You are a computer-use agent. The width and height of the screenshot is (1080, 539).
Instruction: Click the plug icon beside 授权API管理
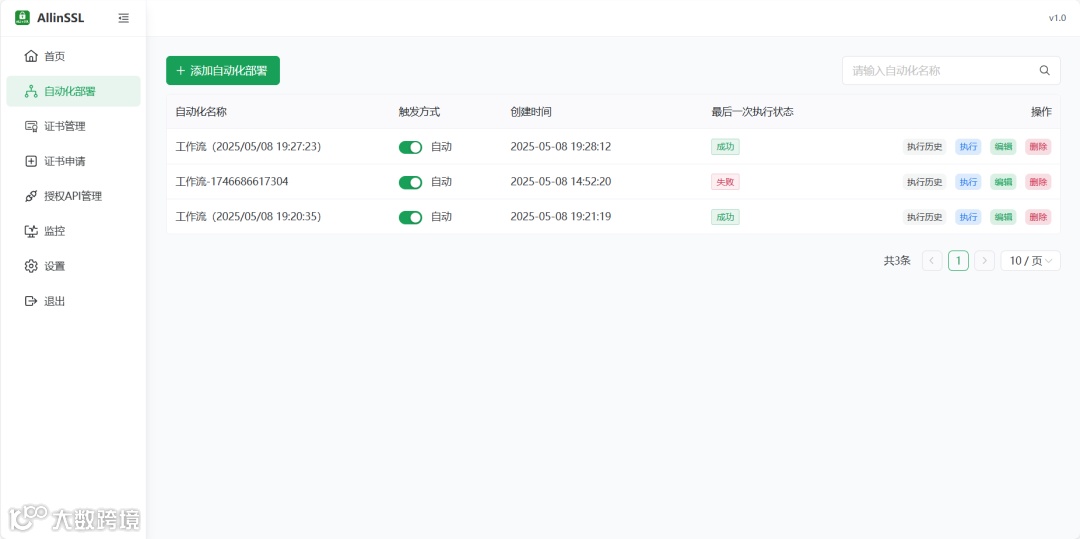point(30,196)
